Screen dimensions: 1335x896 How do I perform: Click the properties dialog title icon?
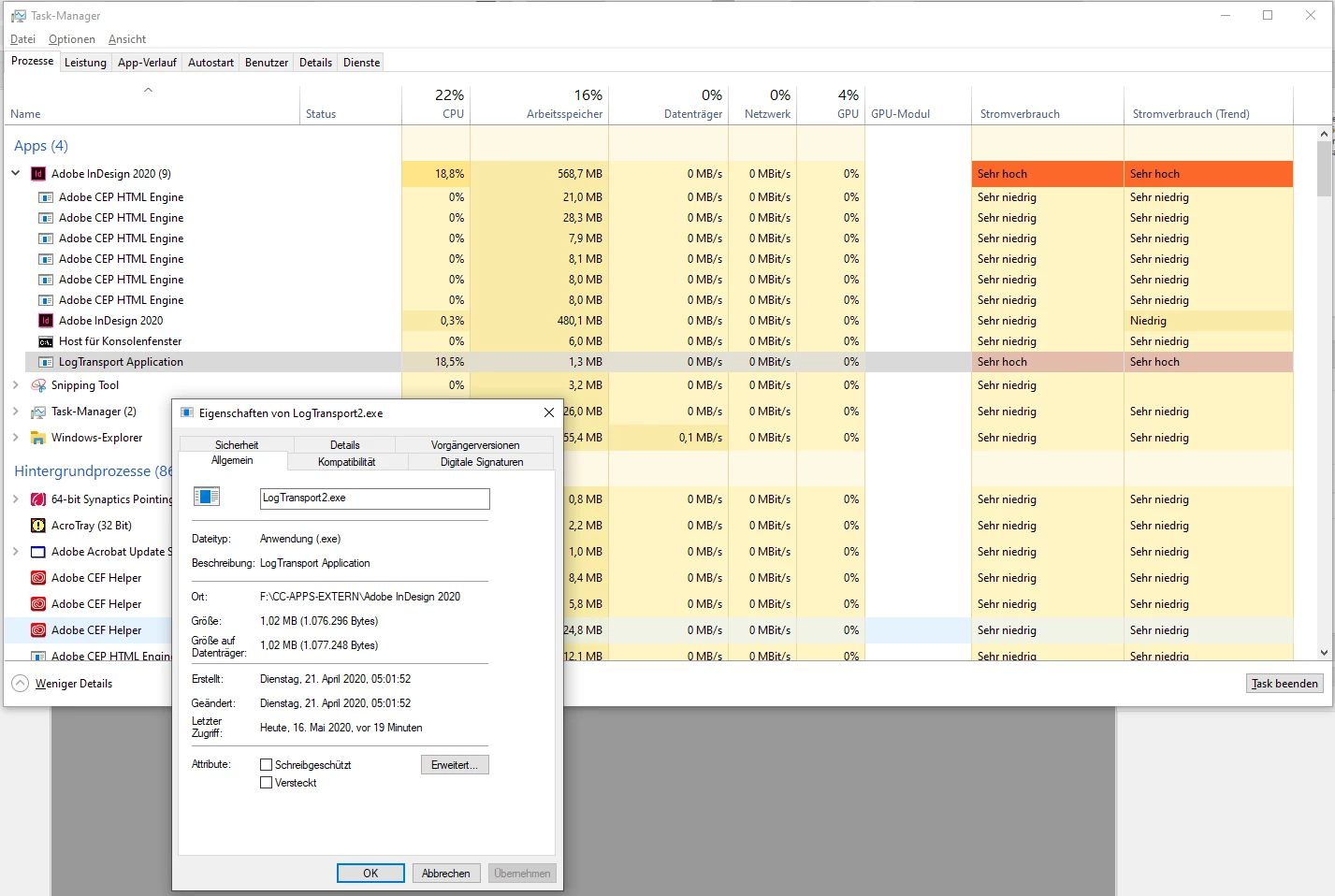click(x=187, y=412)
